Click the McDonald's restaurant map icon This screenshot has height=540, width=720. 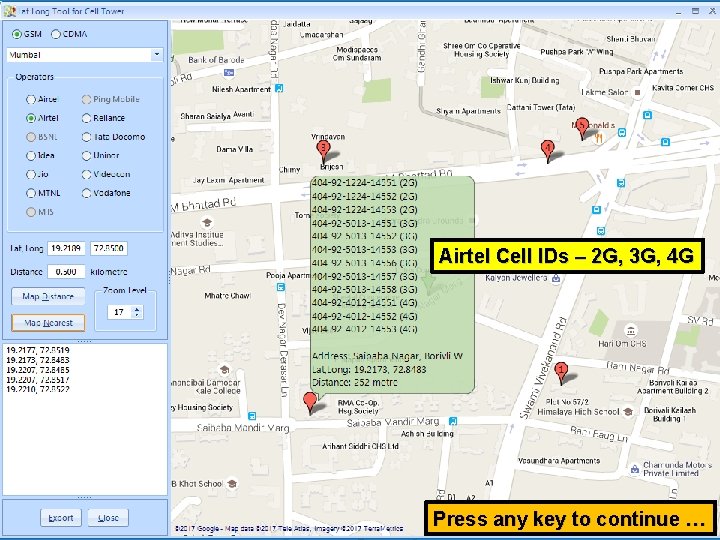[598, 137]
